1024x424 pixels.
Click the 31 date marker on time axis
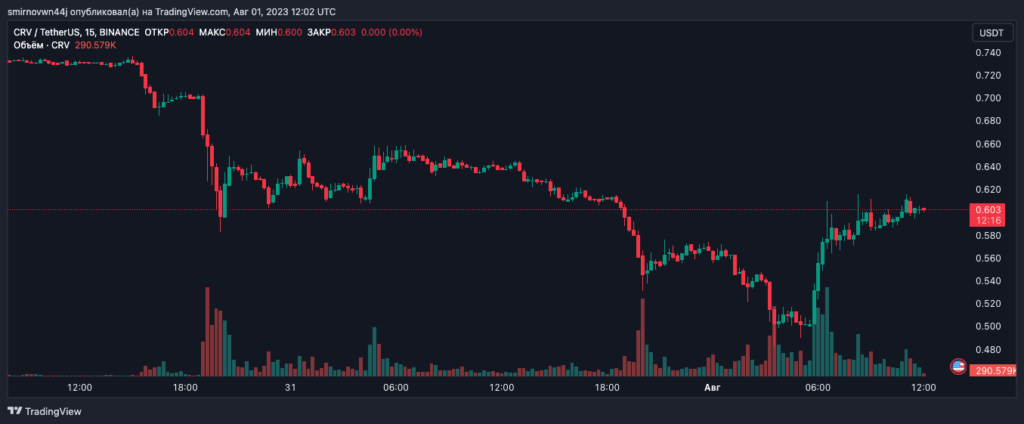click(290, 387)
